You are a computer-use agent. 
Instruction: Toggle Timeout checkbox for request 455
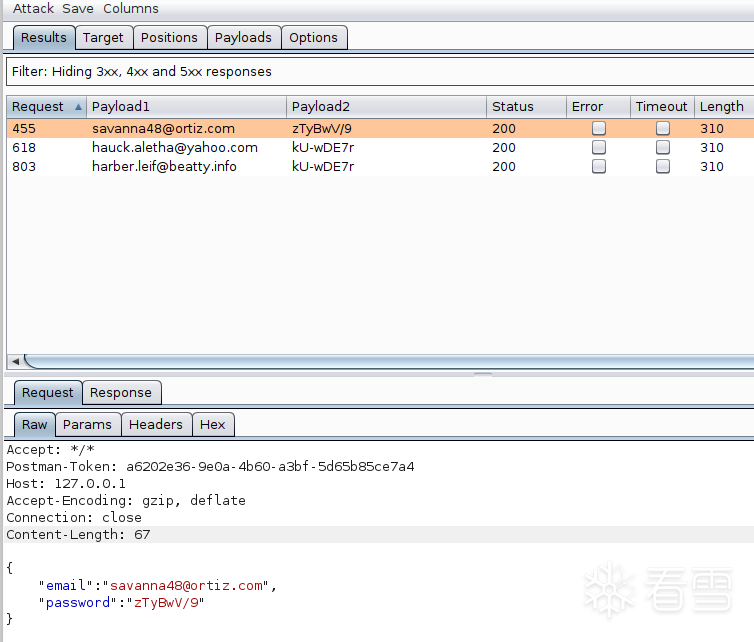(x=662, y=128)
